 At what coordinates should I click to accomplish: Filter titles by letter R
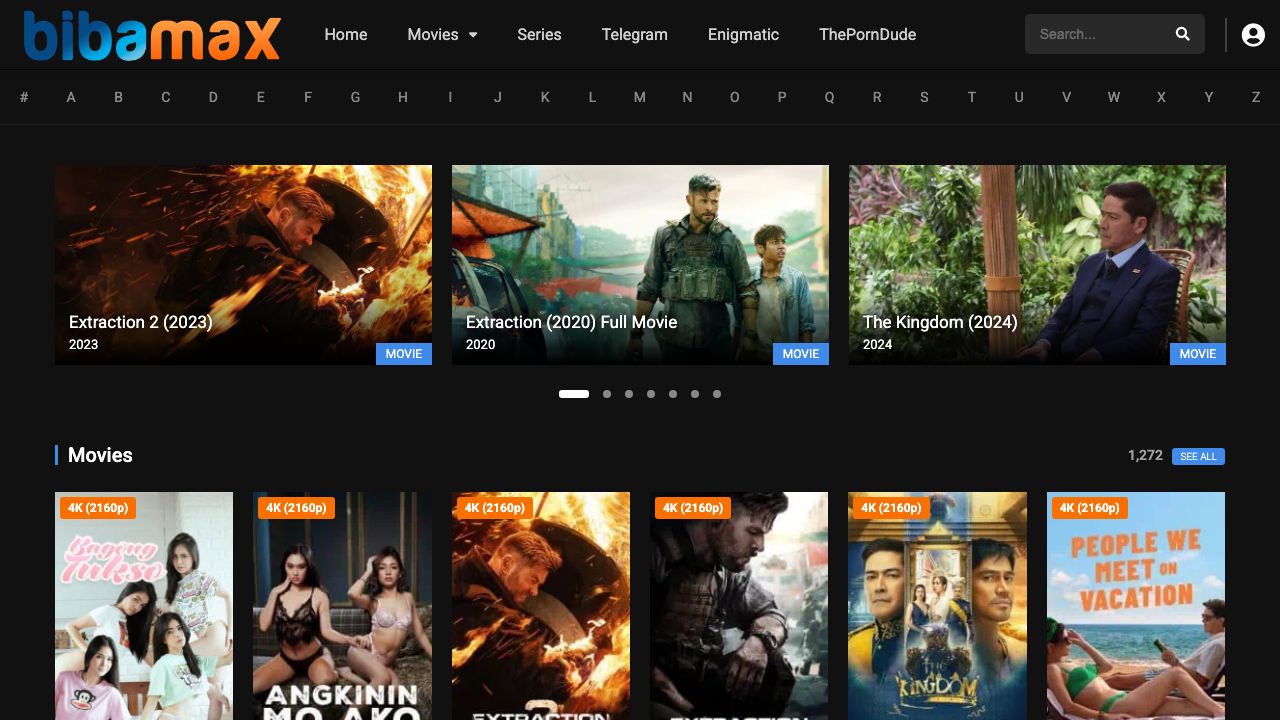click(x=877, y=97)
